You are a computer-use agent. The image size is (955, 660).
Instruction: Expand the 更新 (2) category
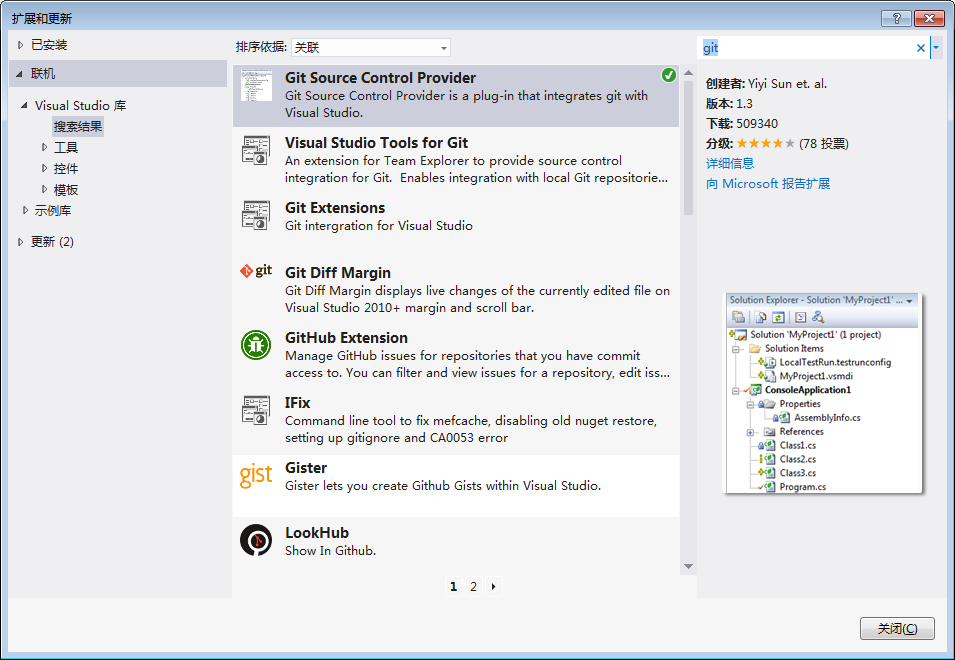pyautogui.click(x=20, y=242)
